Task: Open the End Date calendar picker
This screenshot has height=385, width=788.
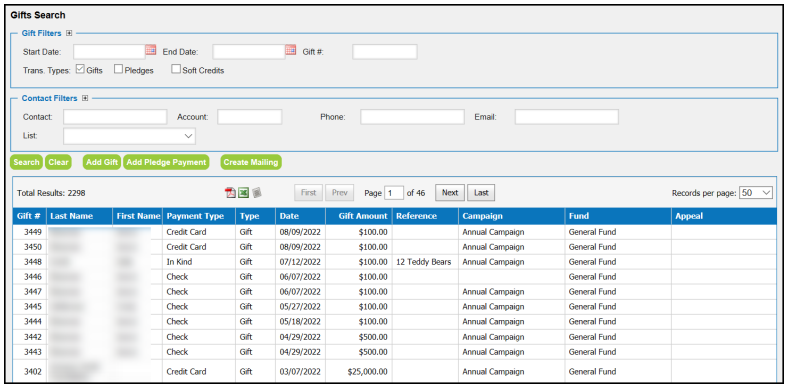Action: coord(290,50)
